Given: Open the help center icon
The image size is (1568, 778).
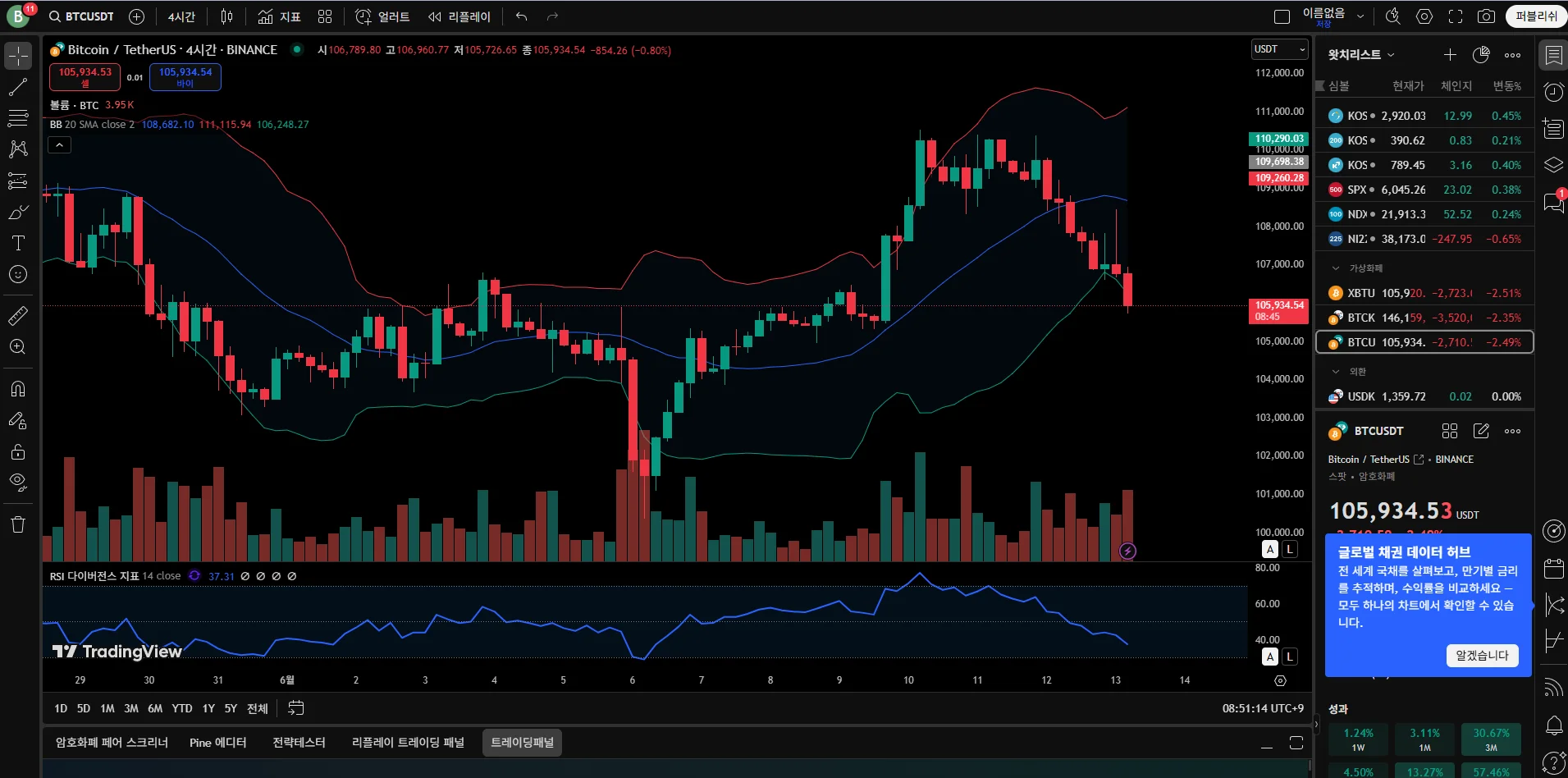Looking at the screenshot, I should coord(1553,762).
